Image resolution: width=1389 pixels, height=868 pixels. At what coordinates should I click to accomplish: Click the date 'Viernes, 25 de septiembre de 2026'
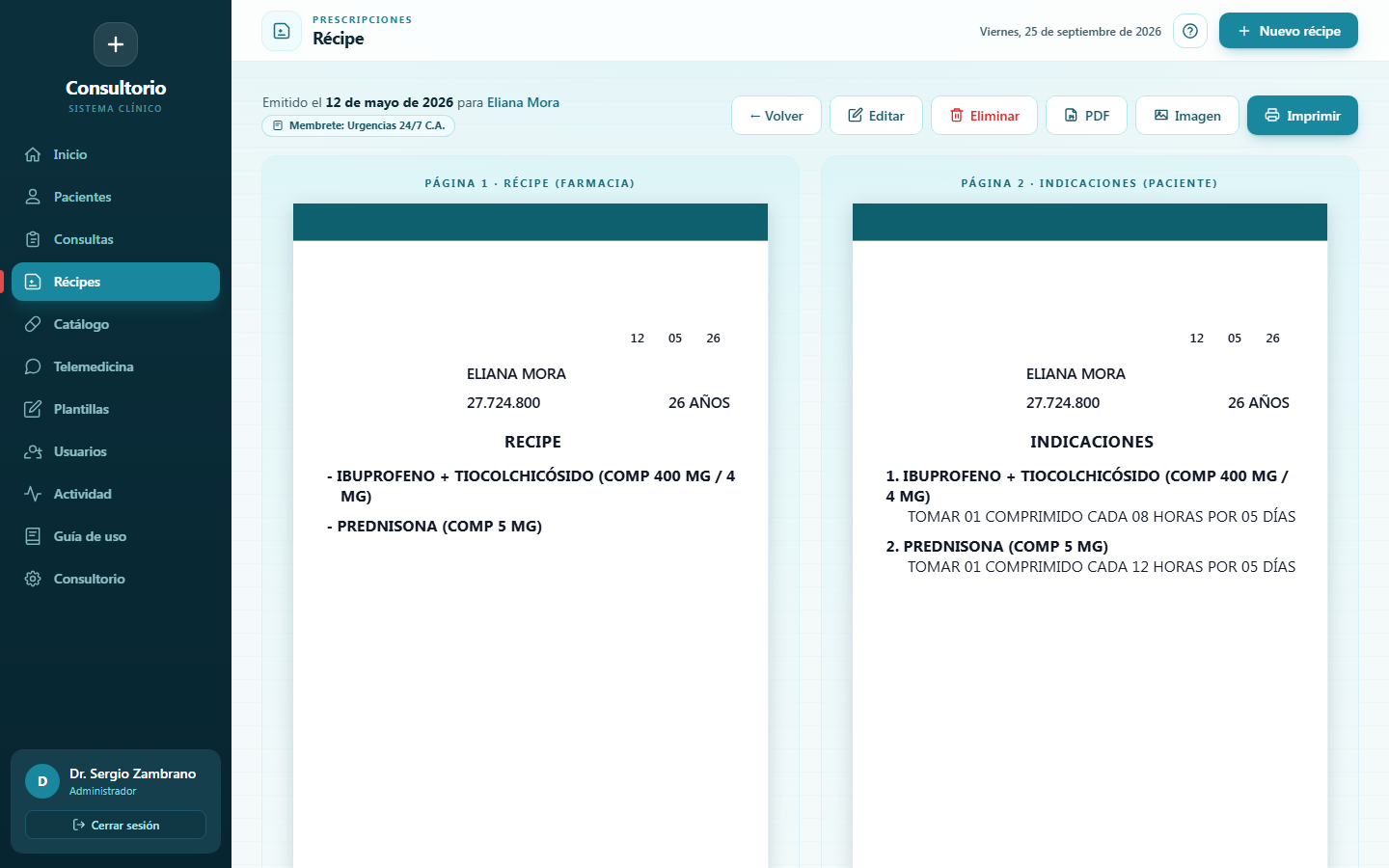point(1071,32)
